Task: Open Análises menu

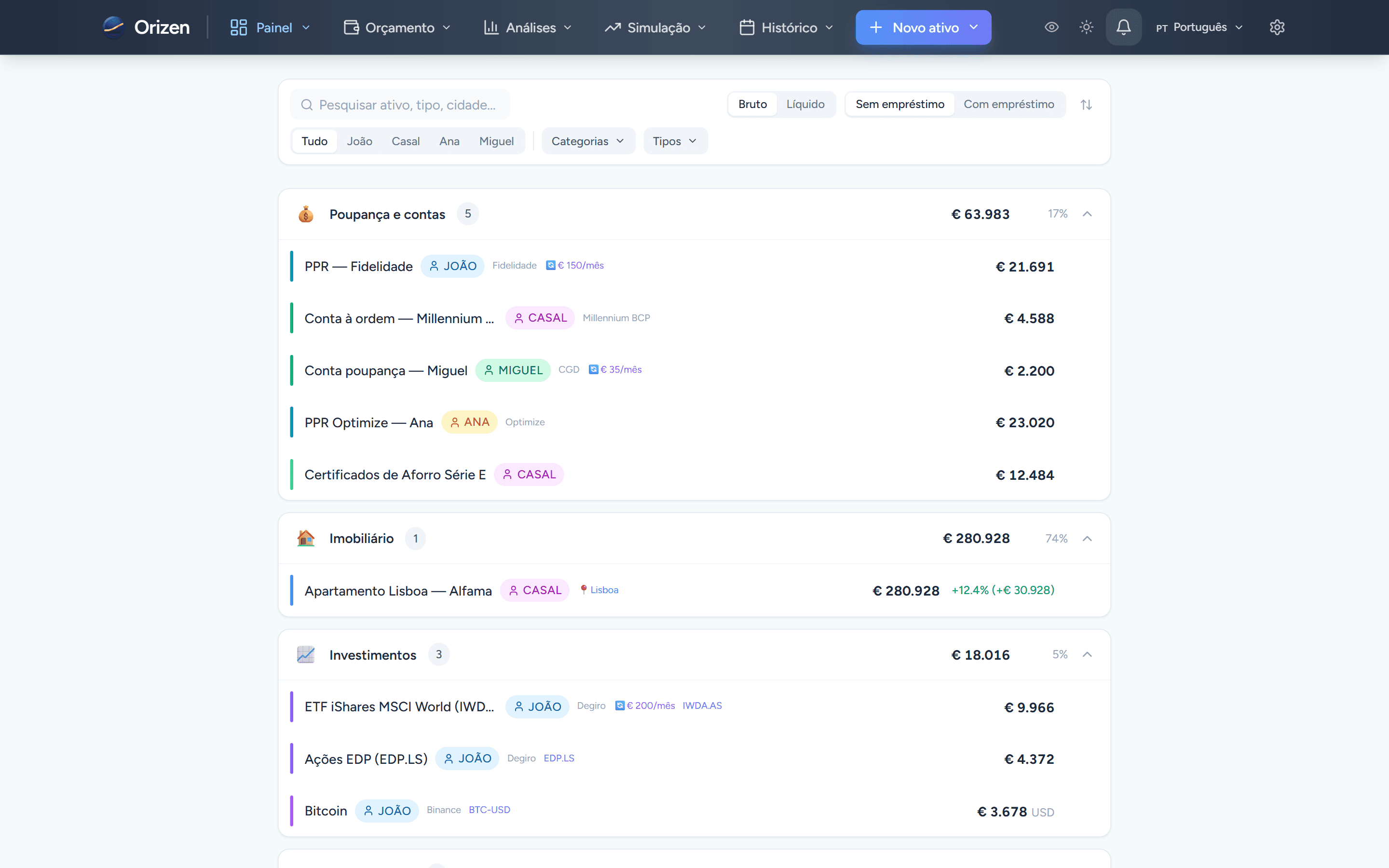Action: (528, 27)
